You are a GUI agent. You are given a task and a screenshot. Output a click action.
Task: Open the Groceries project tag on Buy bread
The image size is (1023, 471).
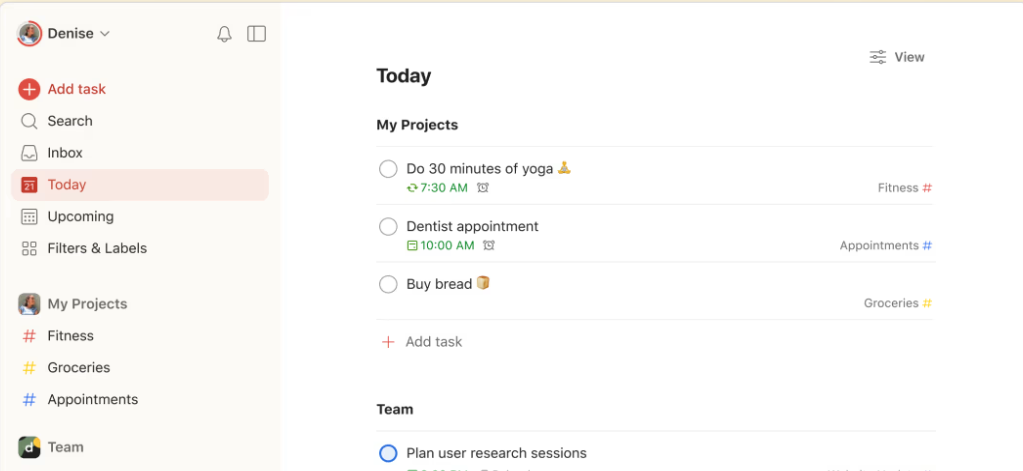(x=897, y=303)
